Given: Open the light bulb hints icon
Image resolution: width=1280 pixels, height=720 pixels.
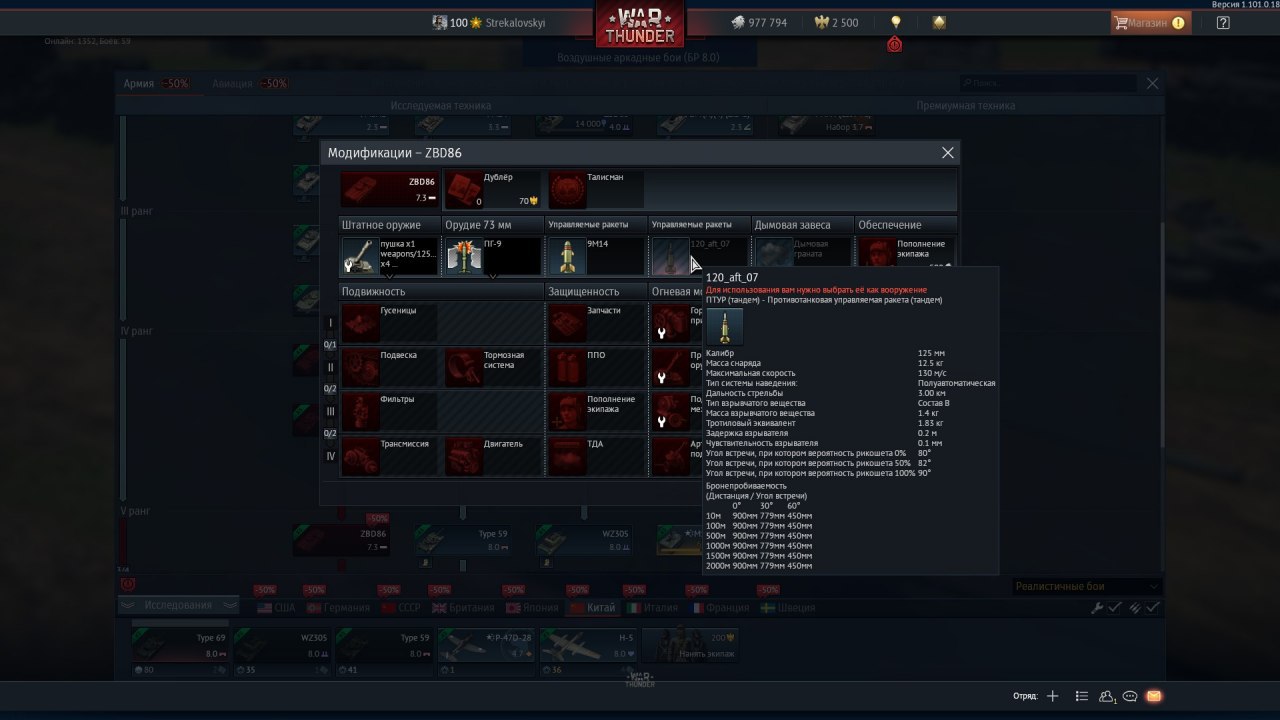Looking at the screenshot, I should click(896, 22).
